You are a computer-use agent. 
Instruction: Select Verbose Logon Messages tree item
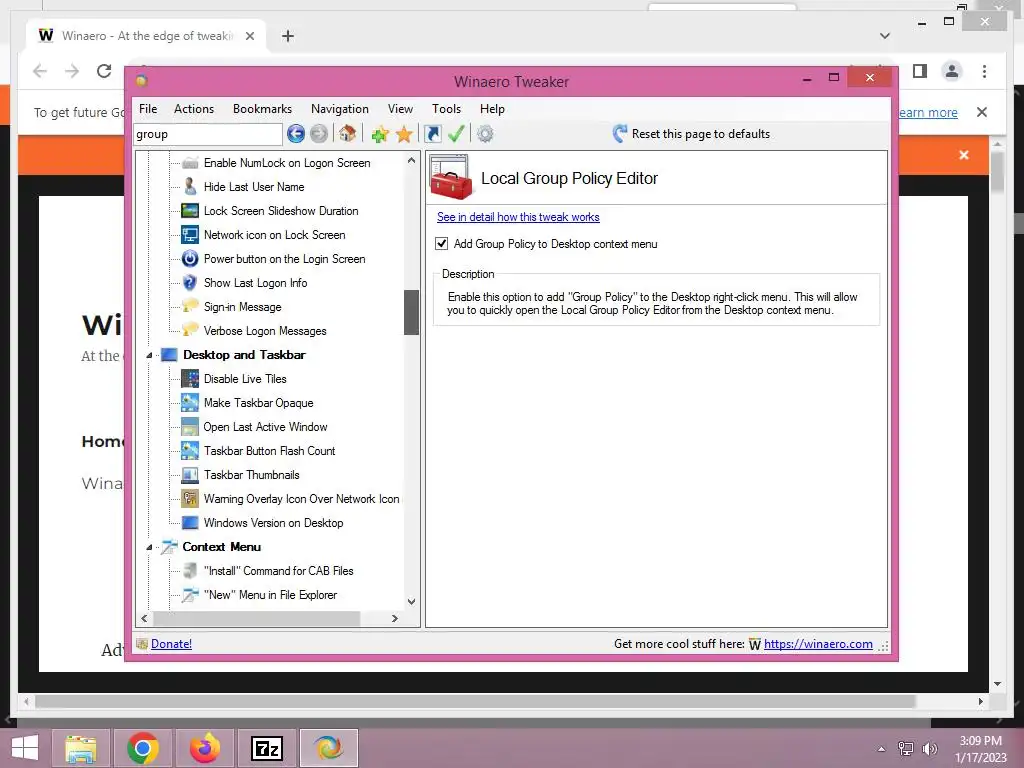click(x=265, y=331)
